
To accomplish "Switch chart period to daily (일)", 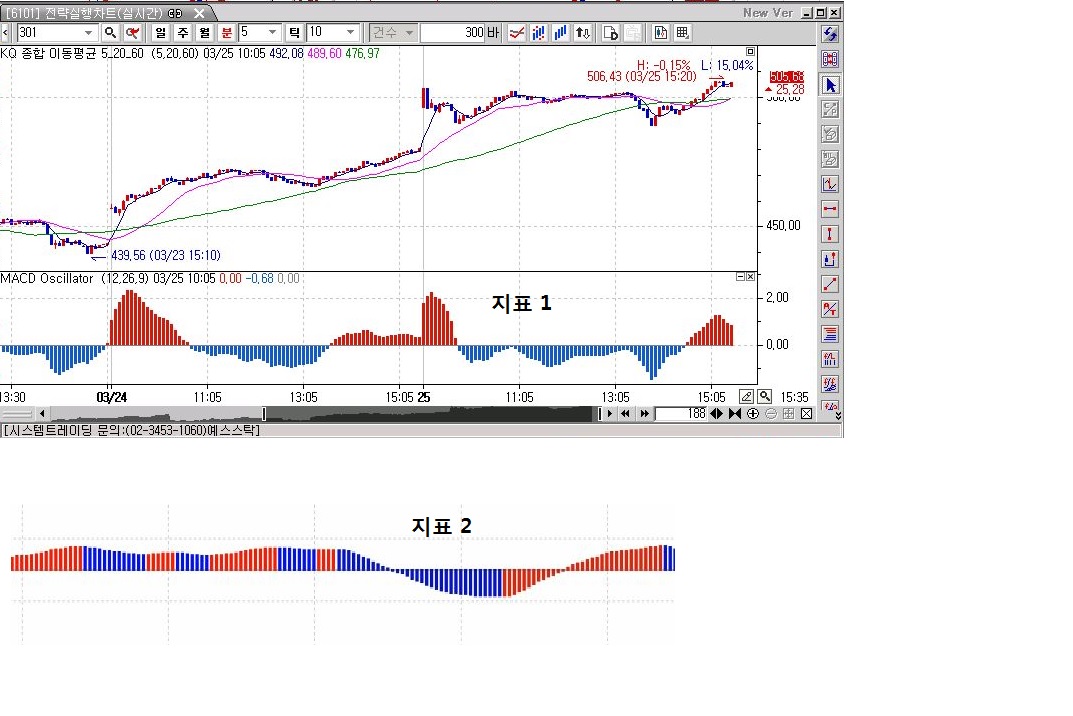I will 160,32.
